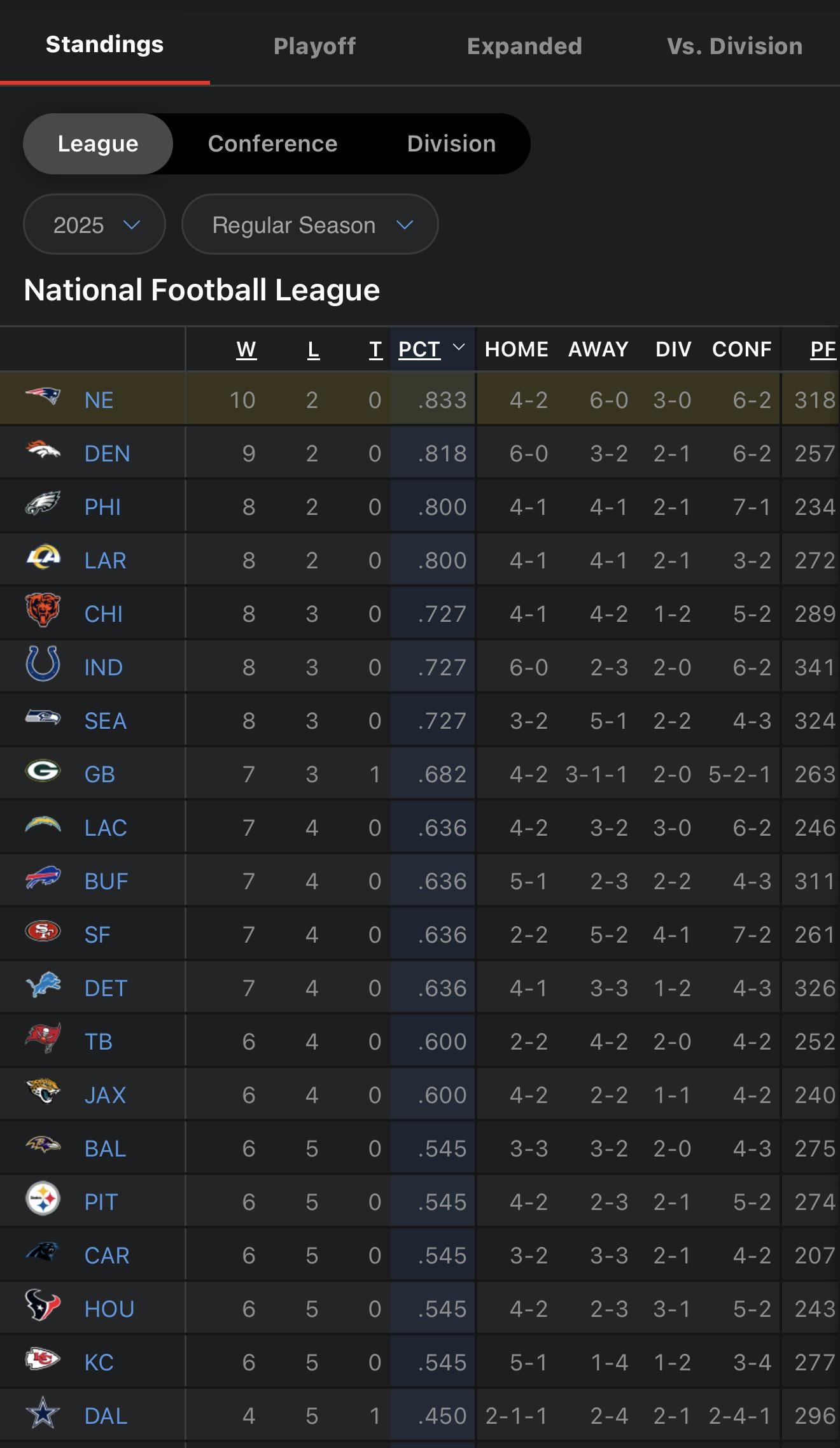Click the Pittsburgh Steelers logo
Viewport: 840px width, 1448px height.
tap(43, 1199)
